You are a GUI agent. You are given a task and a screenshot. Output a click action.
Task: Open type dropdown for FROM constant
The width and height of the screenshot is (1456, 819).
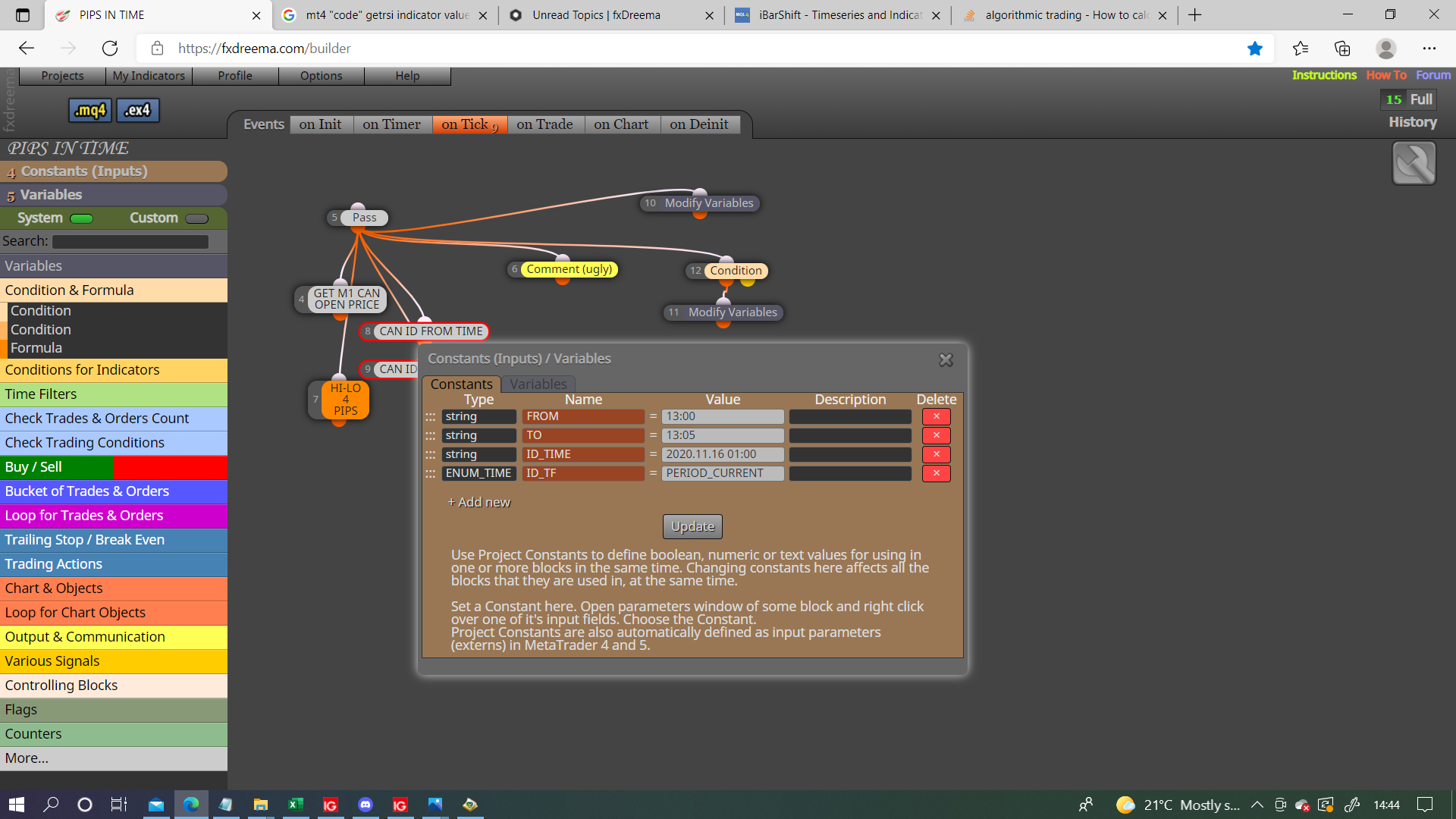point(479,416)
